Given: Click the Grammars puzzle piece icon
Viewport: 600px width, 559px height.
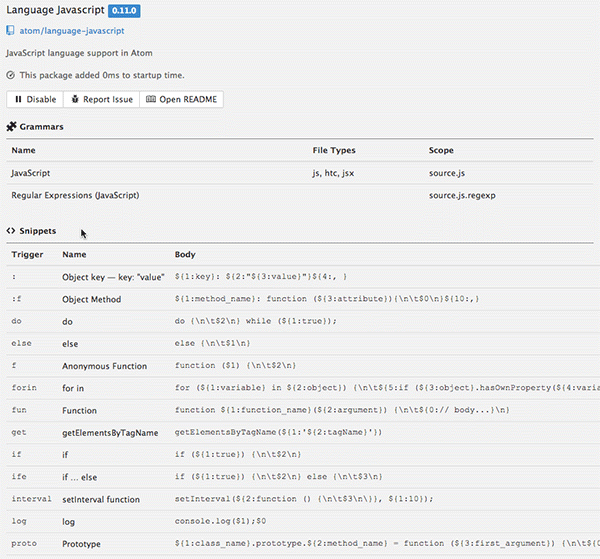Looking at the screenshot, I should [x=11, y=126].
